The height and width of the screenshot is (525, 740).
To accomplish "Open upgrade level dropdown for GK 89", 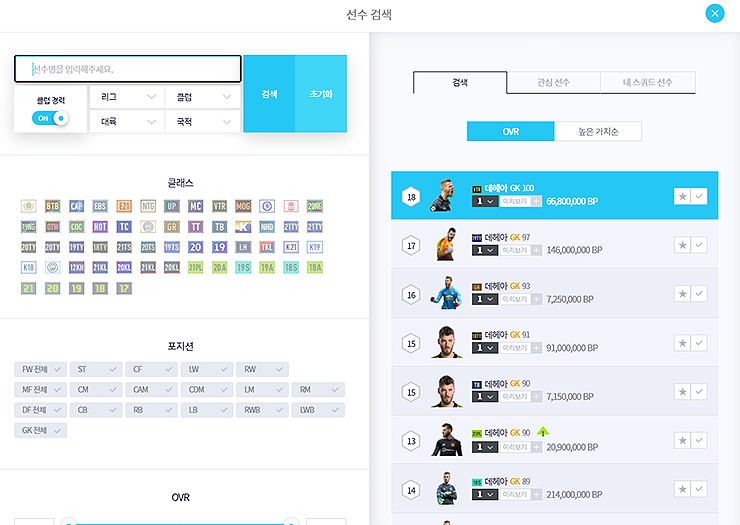I will pyautogui.click(x=485, y=494).
